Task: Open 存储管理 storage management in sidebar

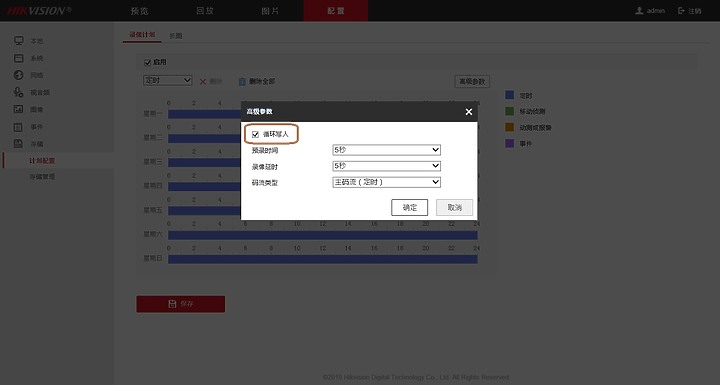Action: coord(42,177)
